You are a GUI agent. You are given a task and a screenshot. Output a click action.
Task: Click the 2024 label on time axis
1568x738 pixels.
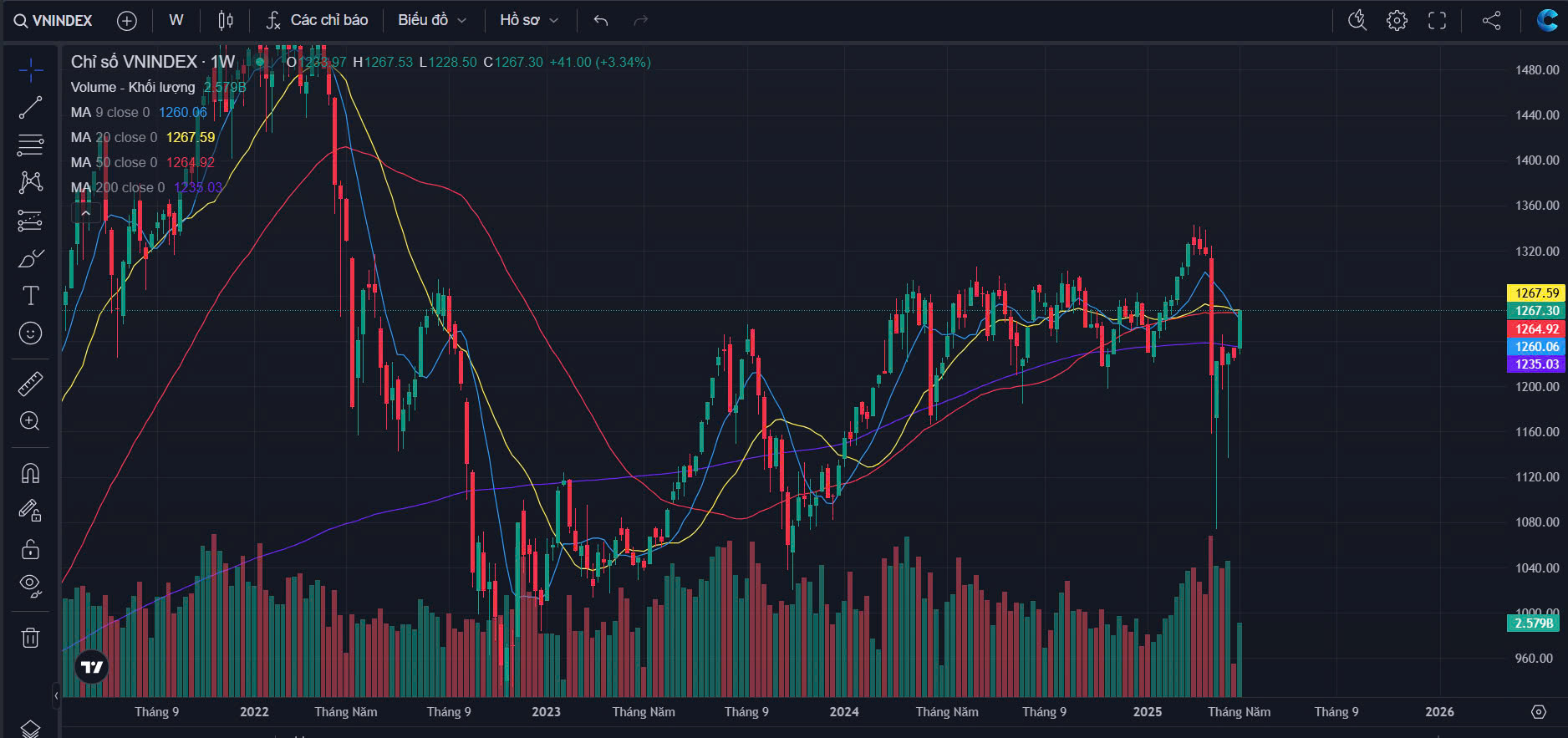pyautogui.click(x=844, y=712)
